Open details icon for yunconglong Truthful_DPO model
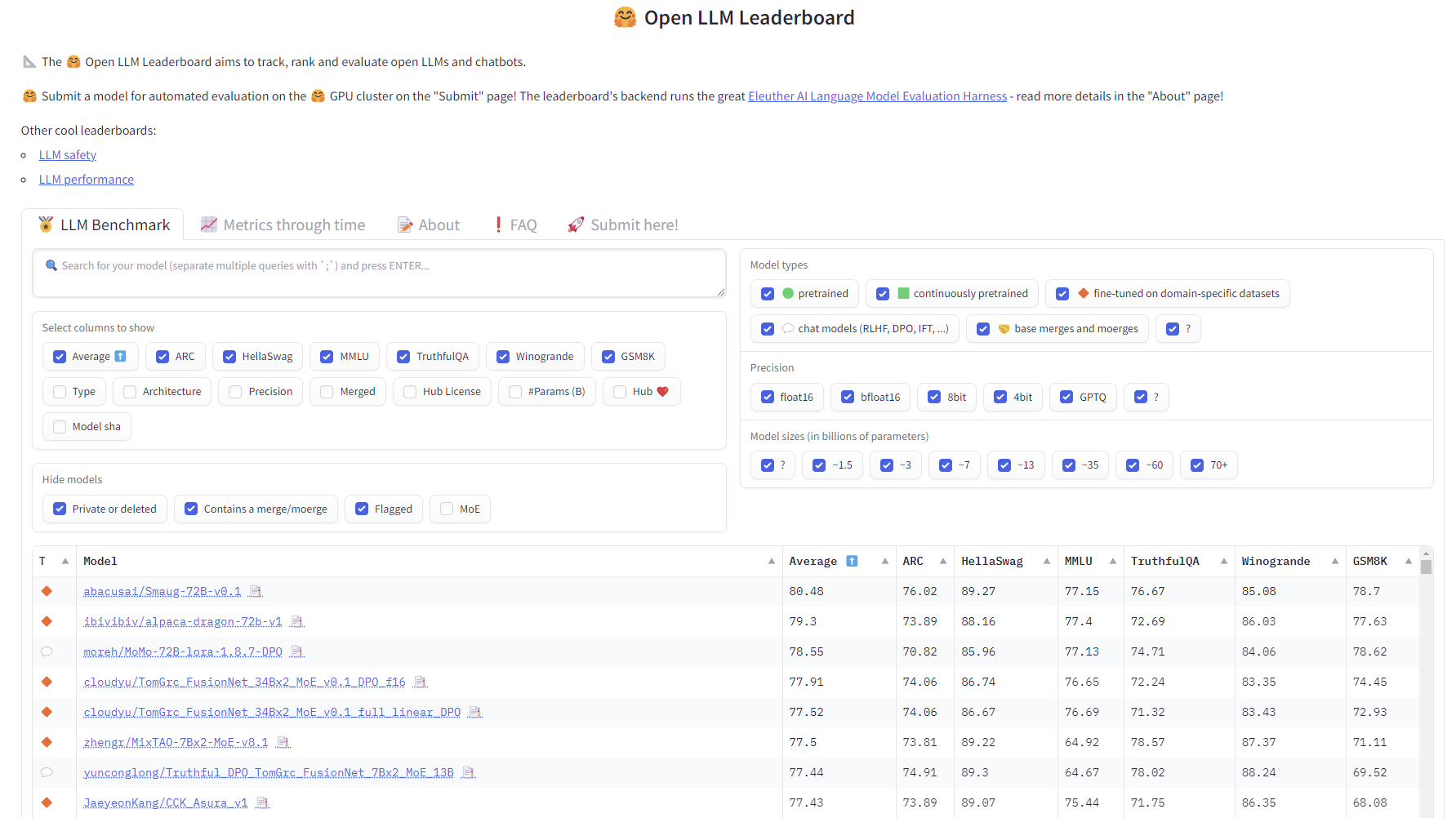The height and width of the screenshot is (818, 1456). (468, 772)
